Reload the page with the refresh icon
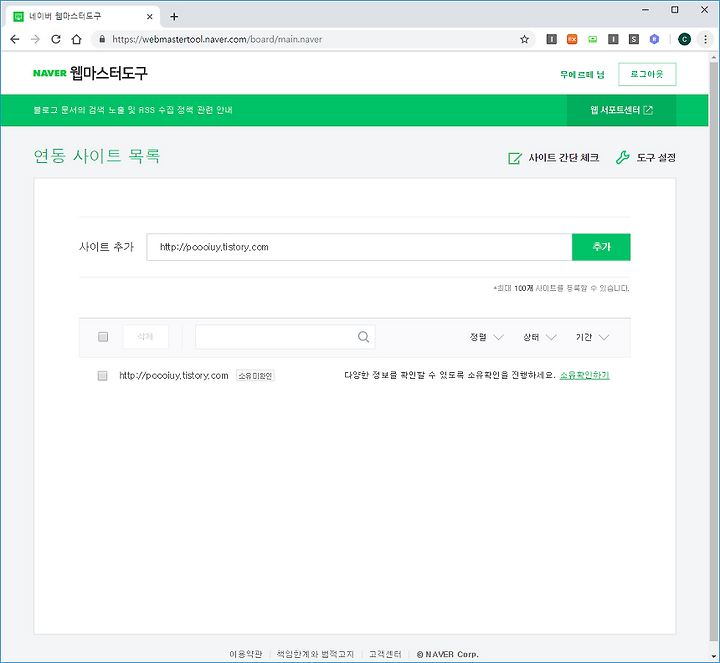Viewport: 720px width, 663px height. tap(56, 39)
